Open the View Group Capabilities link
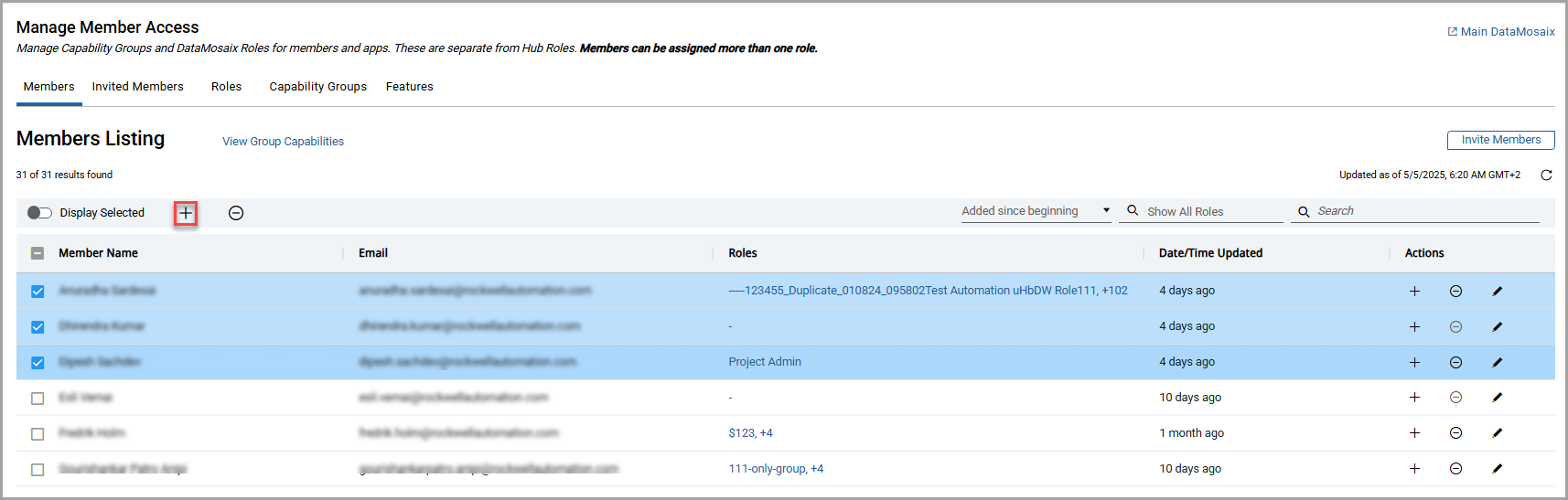 [283, 142]
